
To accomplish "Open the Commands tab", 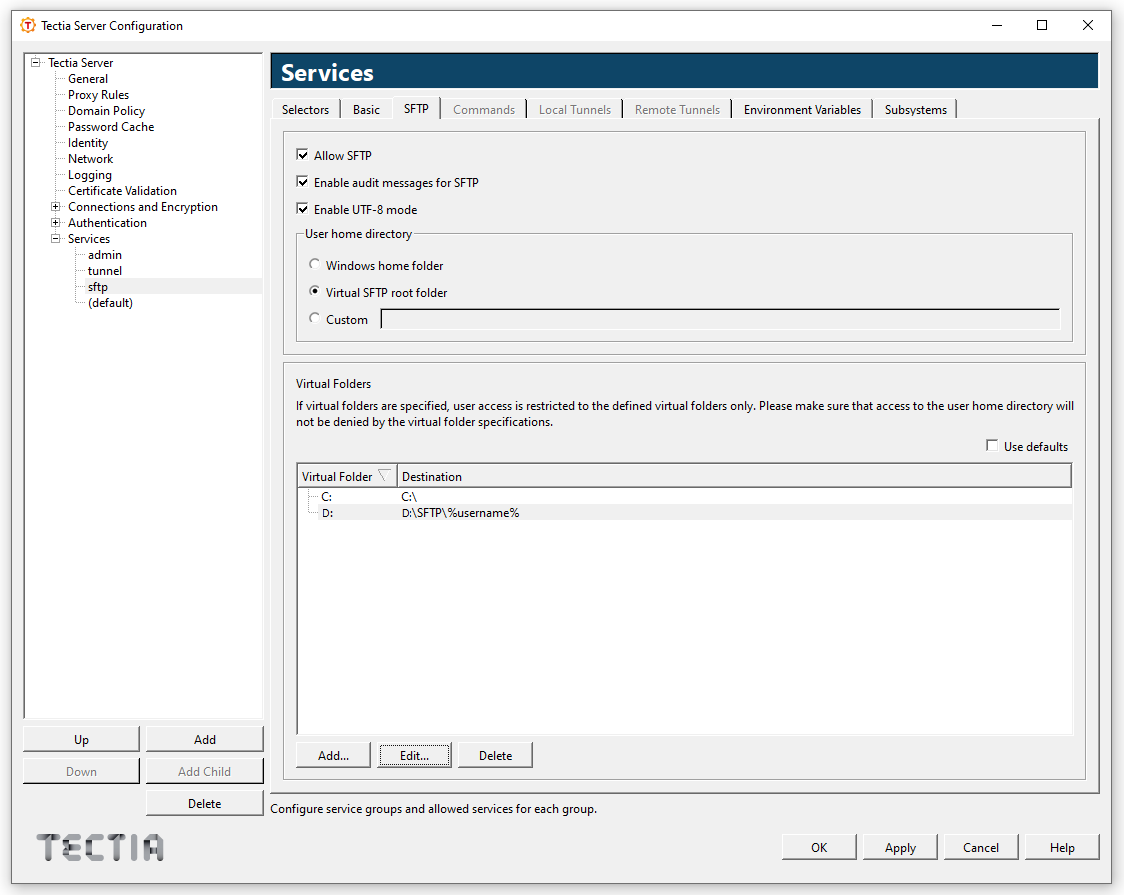I will point(484,110).
